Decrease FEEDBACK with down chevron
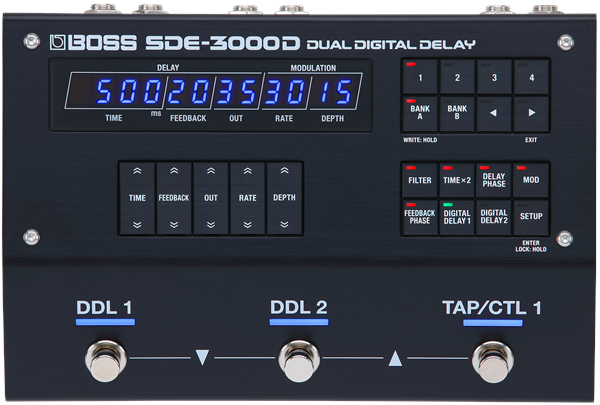The image size is (600, 405). tap(174, 225)
